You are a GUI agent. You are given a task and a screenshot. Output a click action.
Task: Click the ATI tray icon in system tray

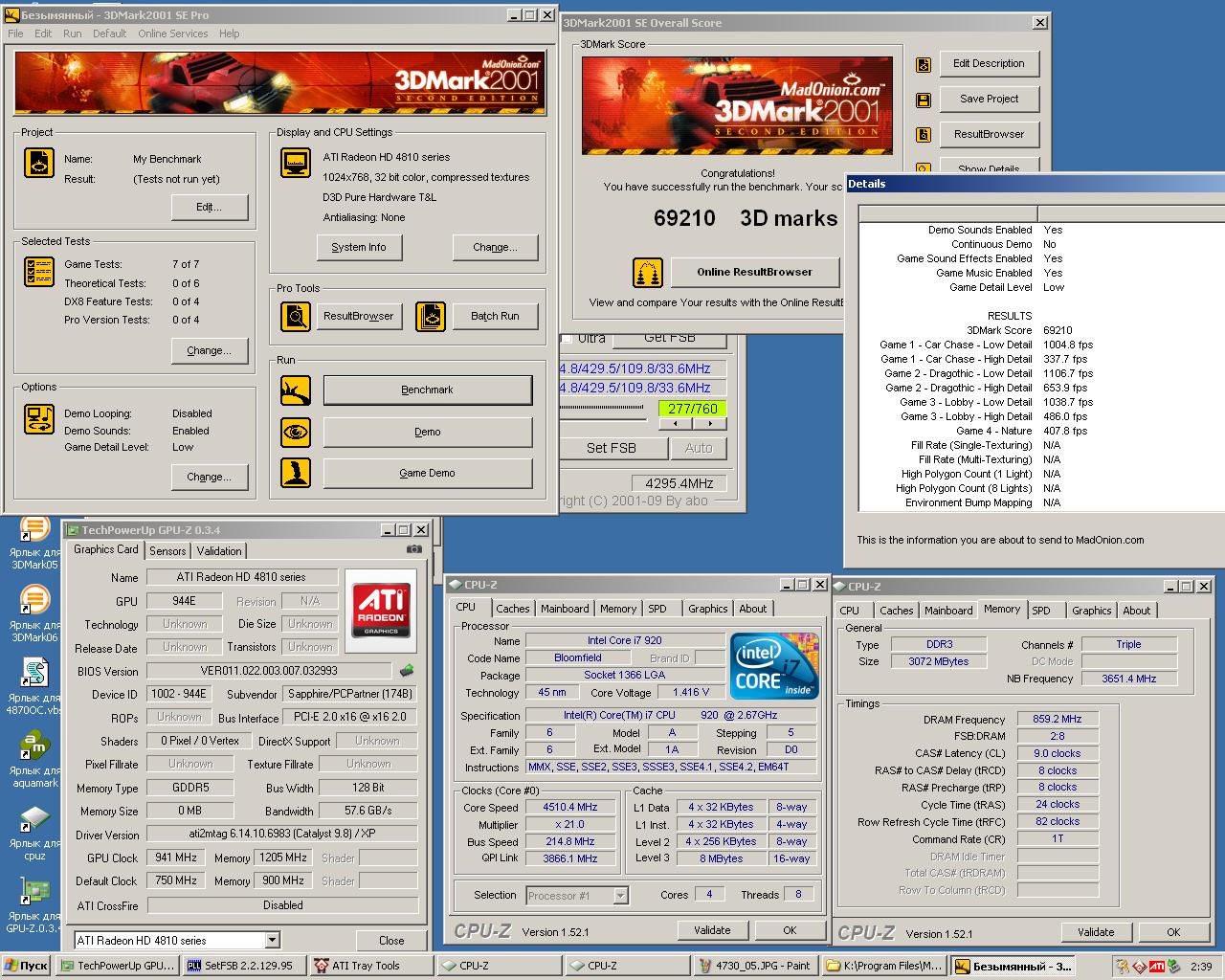[x=1157, y=966]
